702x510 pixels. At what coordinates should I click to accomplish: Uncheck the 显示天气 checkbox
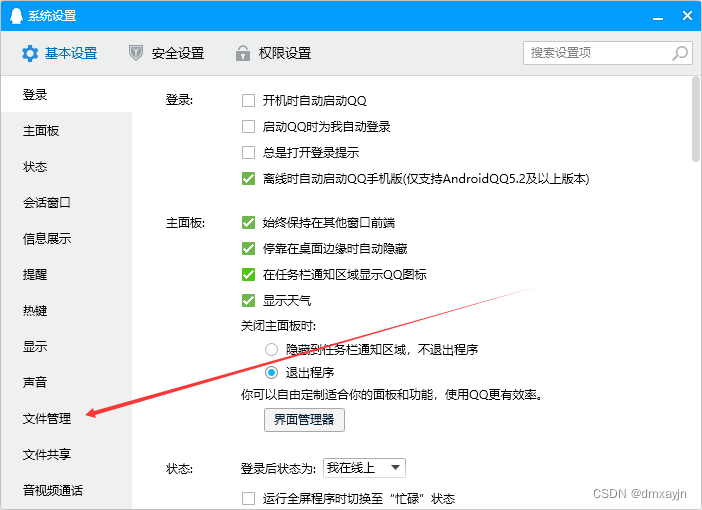coord(248,300)
